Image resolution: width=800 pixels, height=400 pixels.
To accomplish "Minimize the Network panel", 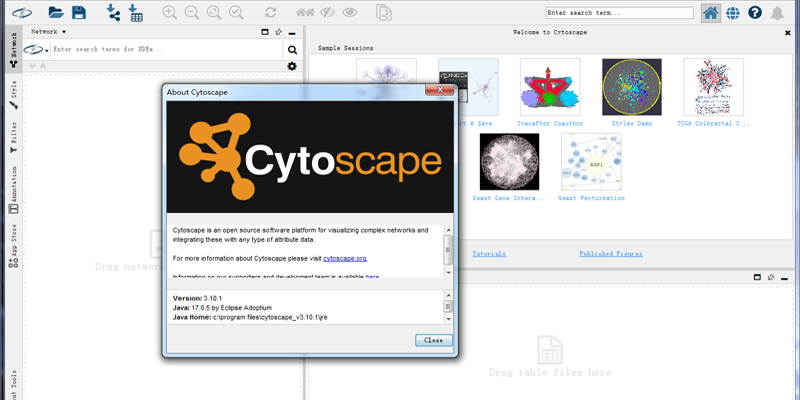I will [292, 34].
